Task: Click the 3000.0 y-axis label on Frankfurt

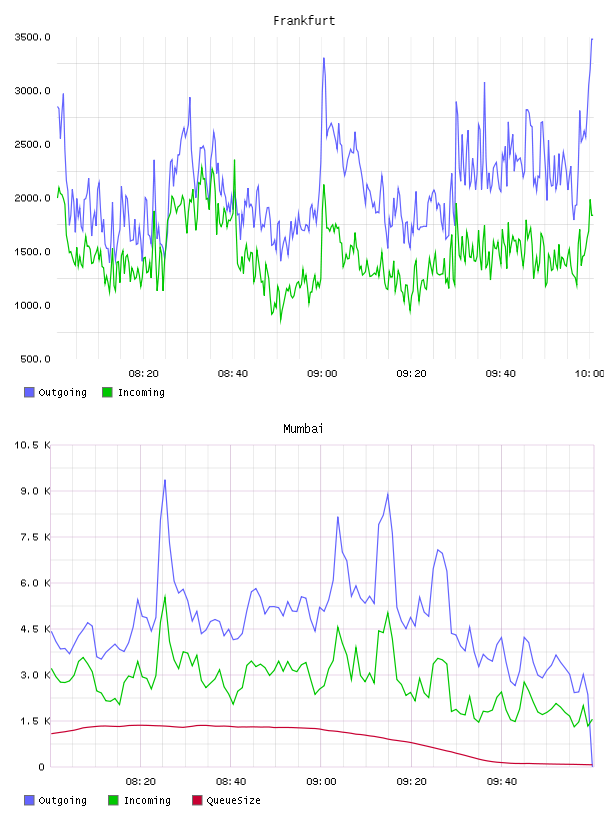Action: pos(32,91)
